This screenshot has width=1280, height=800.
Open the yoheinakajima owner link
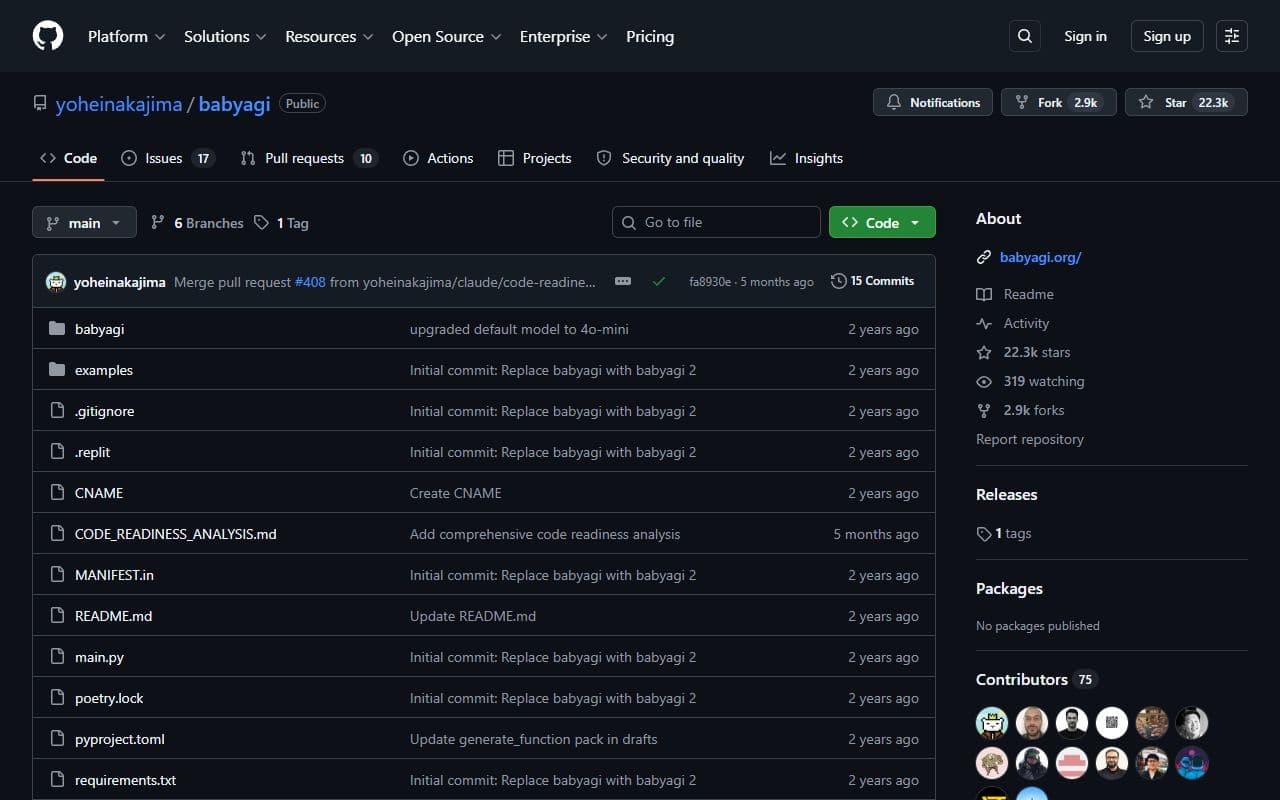(119, 104)
